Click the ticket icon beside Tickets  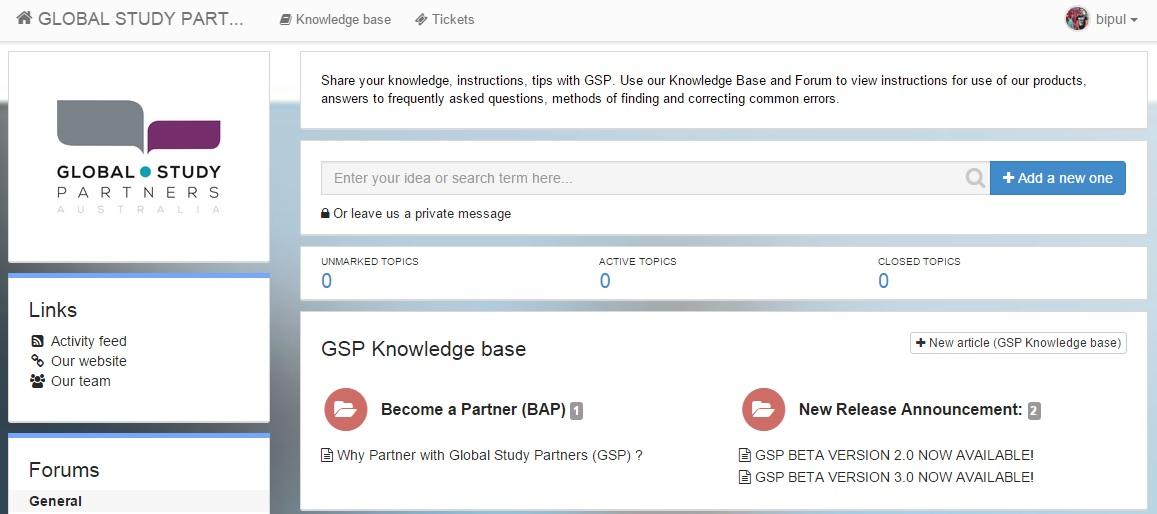[421, 20]
